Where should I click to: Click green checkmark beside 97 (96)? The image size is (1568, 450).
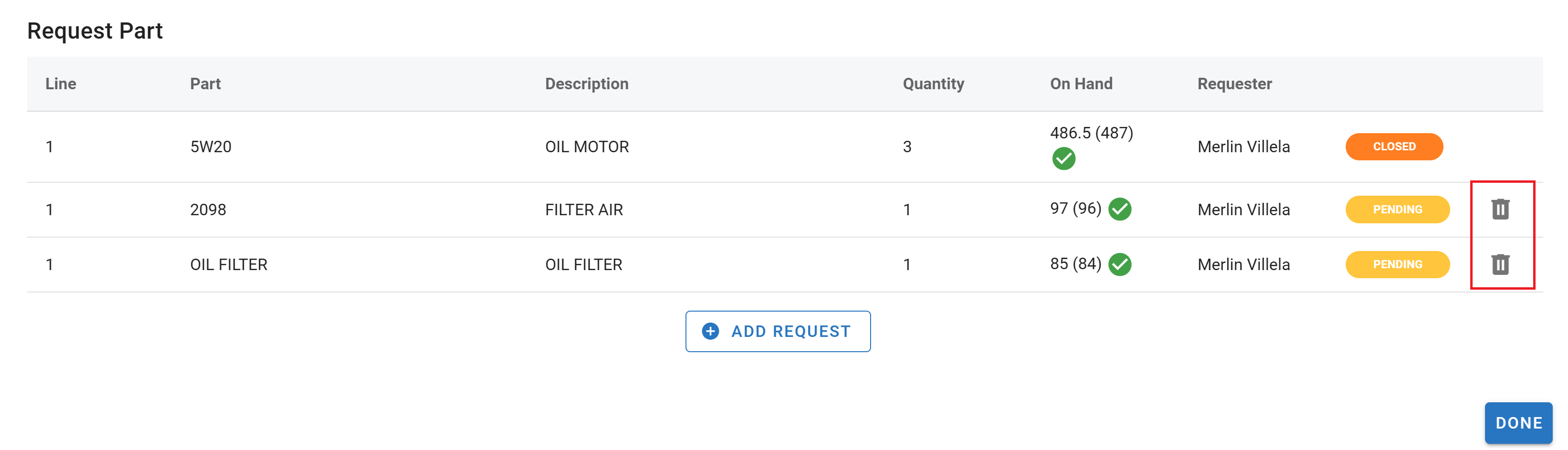[x=1120, y=209]
